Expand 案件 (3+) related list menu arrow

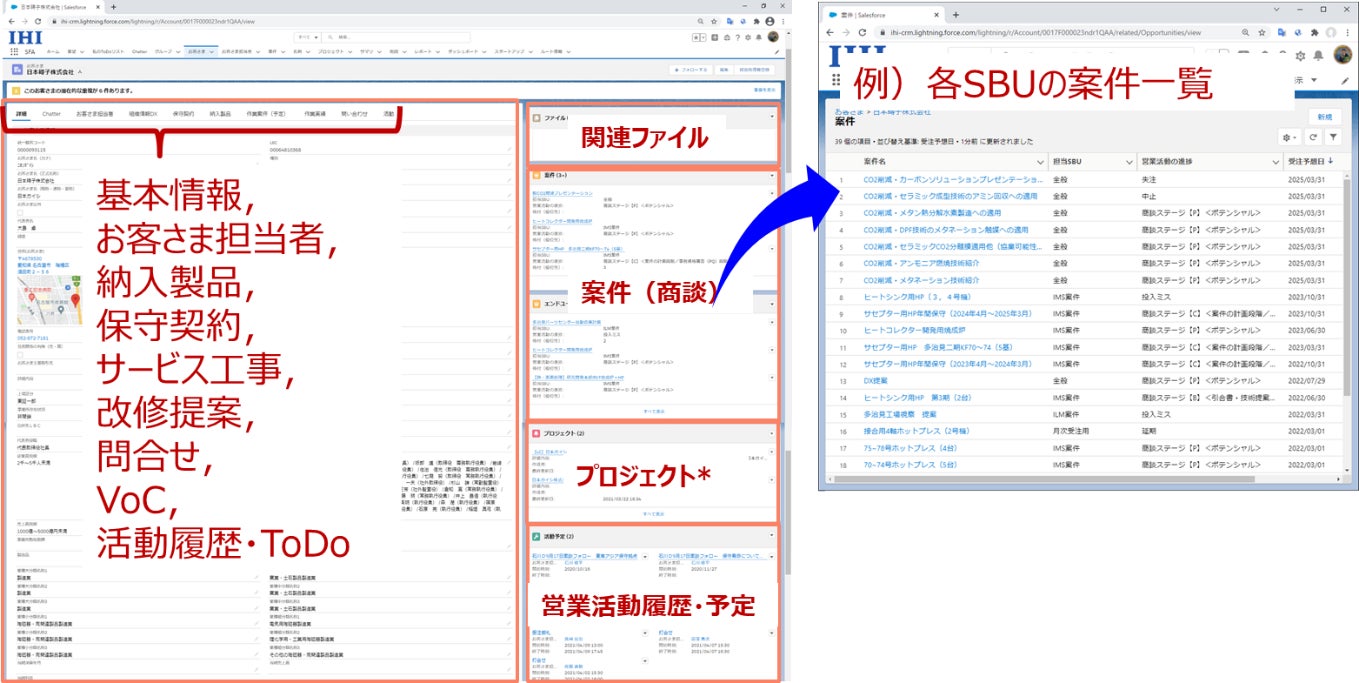(773, 175)
